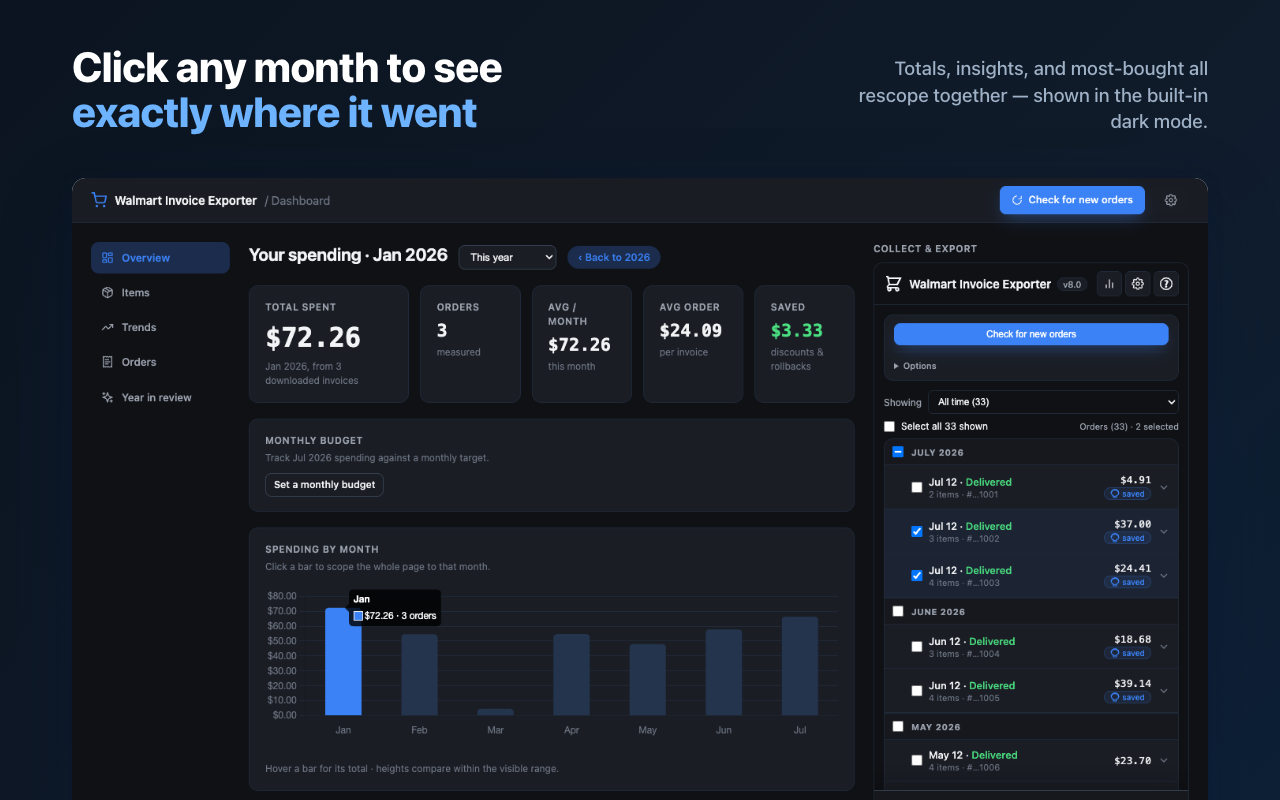
Task: Open the gear settings icon in exporter panel
Action: tap(1138, 284)
